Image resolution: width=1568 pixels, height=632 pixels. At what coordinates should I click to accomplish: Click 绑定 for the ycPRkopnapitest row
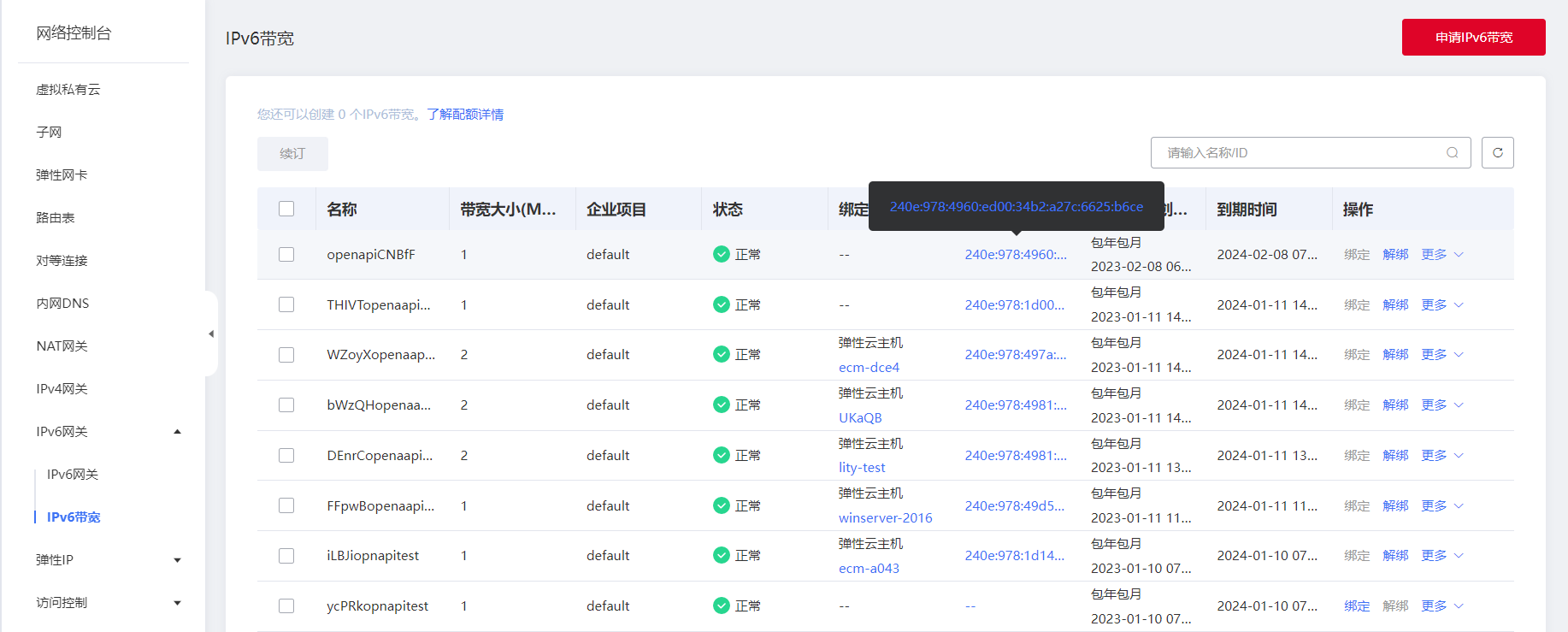coord(1356,606)
